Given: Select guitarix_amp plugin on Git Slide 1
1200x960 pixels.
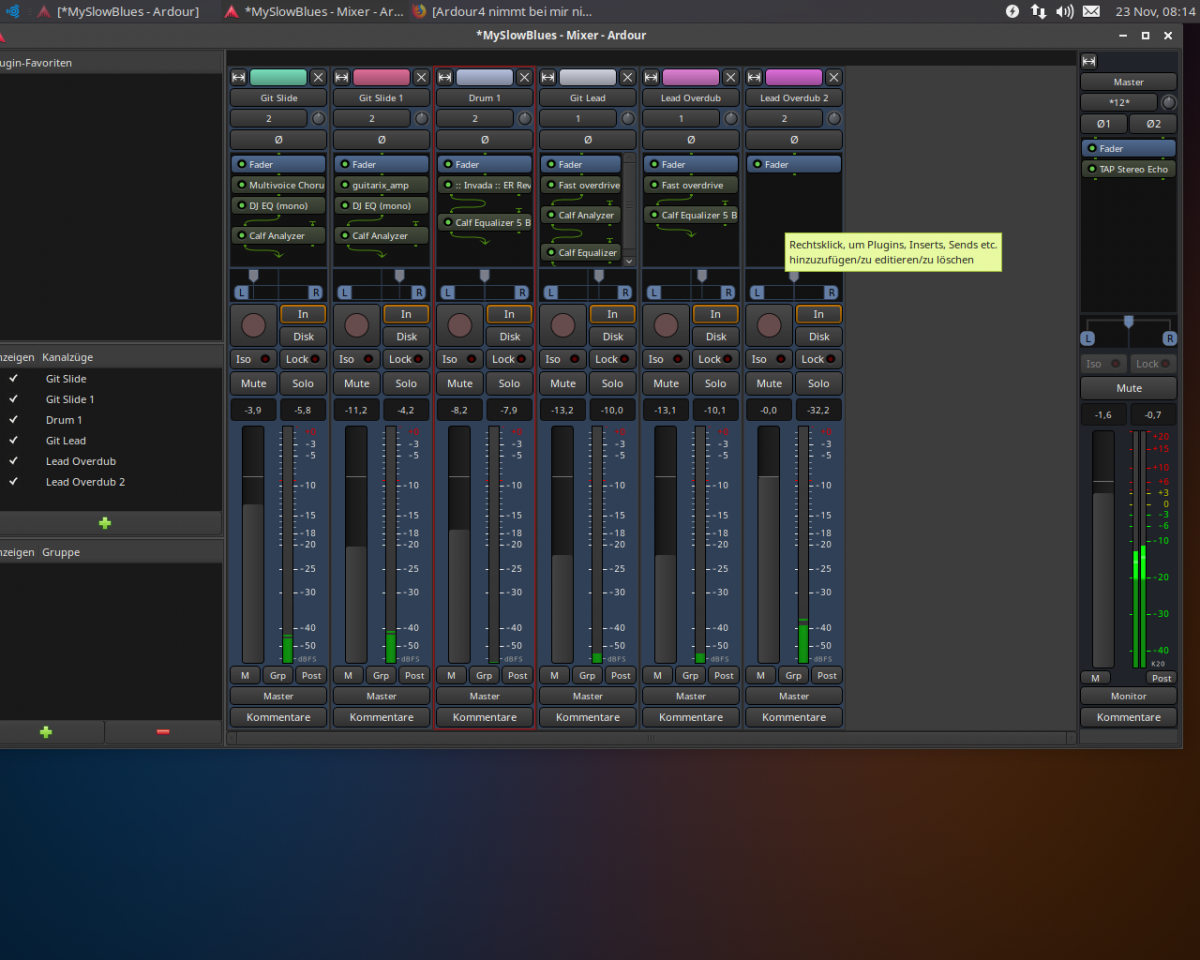Looking at the screenshot, I should (381, 185).
